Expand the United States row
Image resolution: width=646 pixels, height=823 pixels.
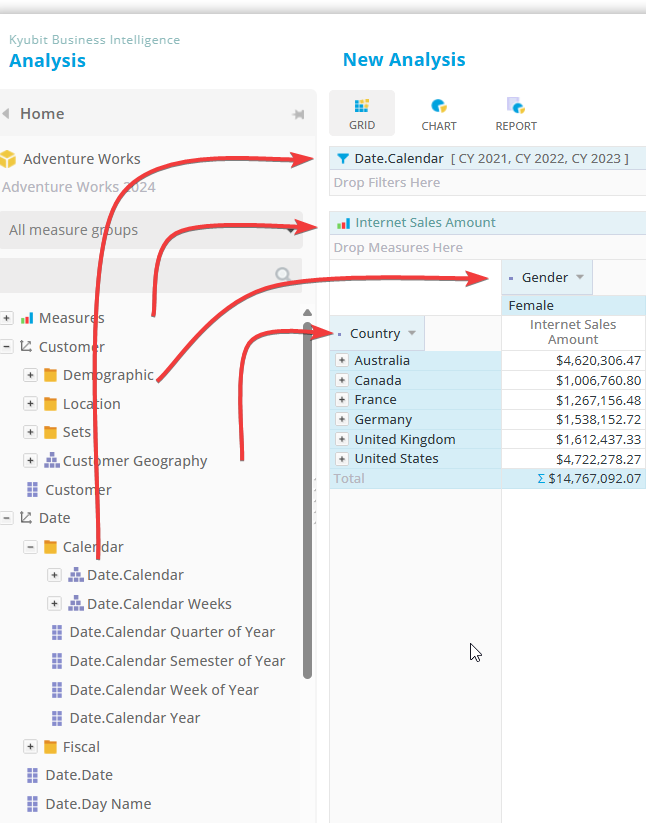pyautogui.click(x=342, y=459)
